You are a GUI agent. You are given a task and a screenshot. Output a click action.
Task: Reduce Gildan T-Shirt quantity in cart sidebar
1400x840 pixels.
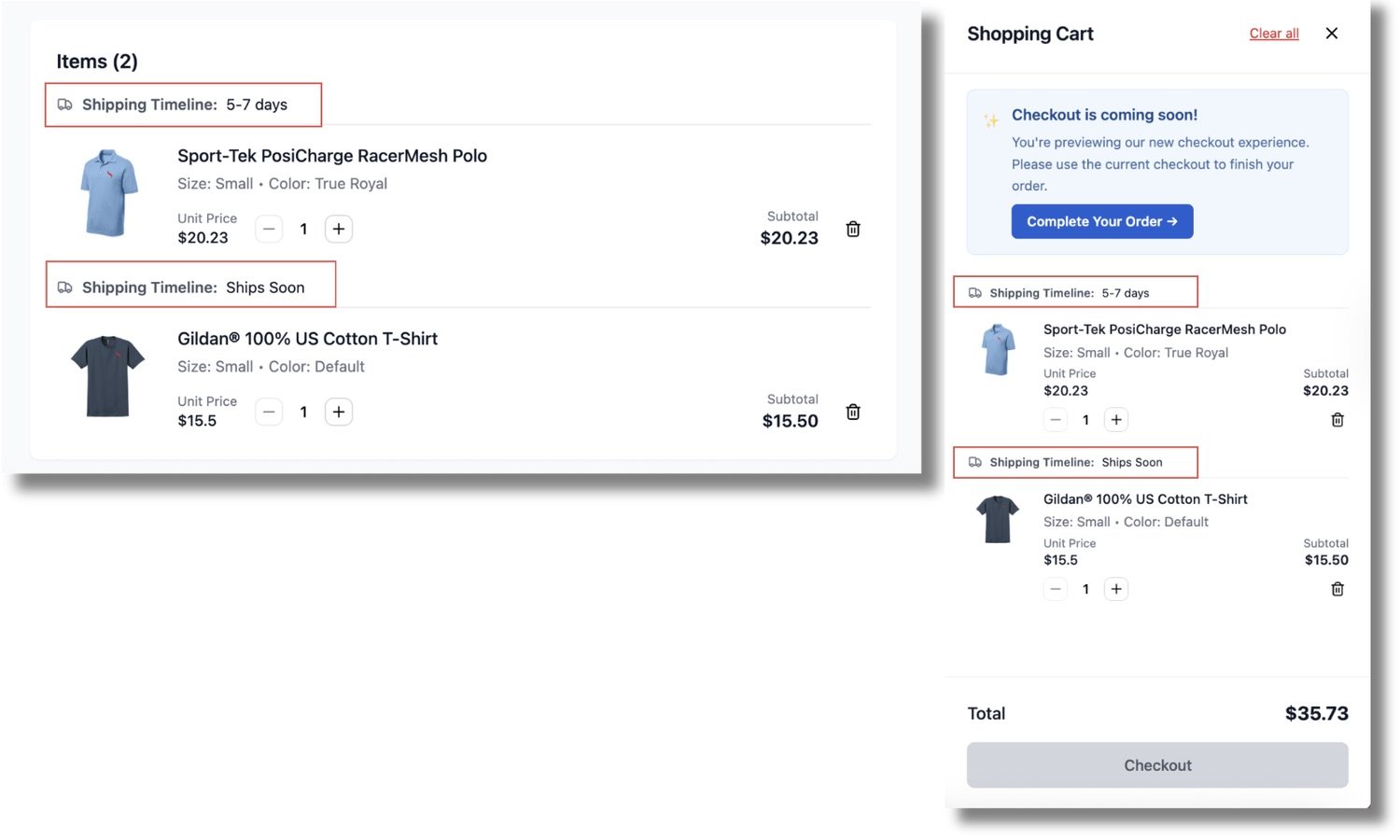(x=1056, y=589)
